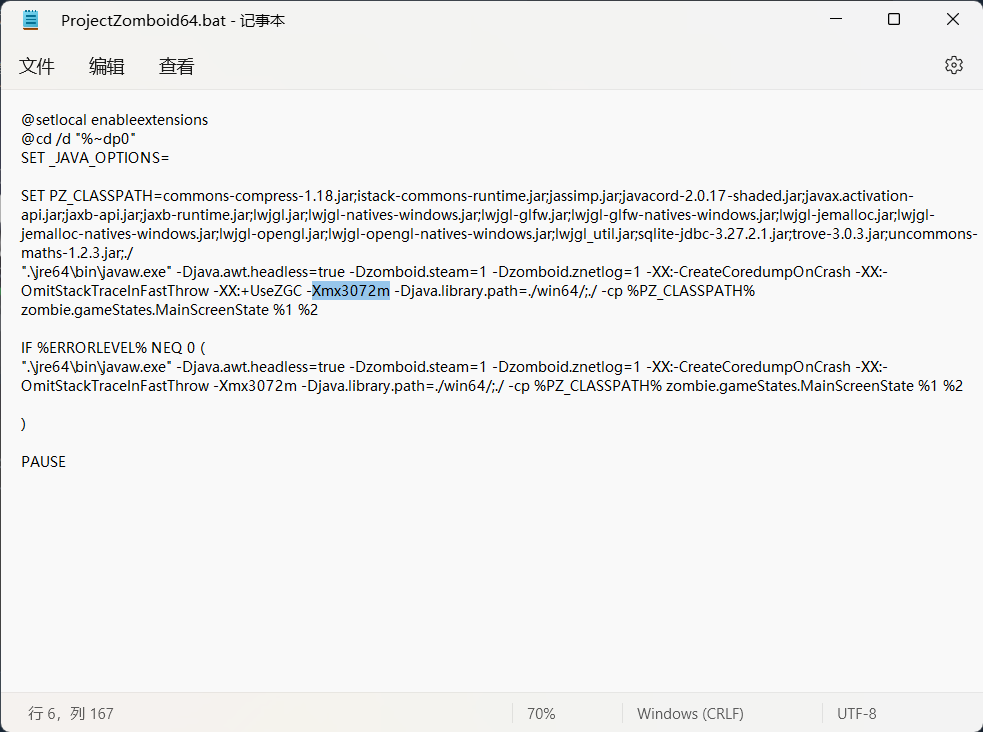
Task: Click the 'SET _JAVA_OPTIONS=' line
Action: pos(95,158)
